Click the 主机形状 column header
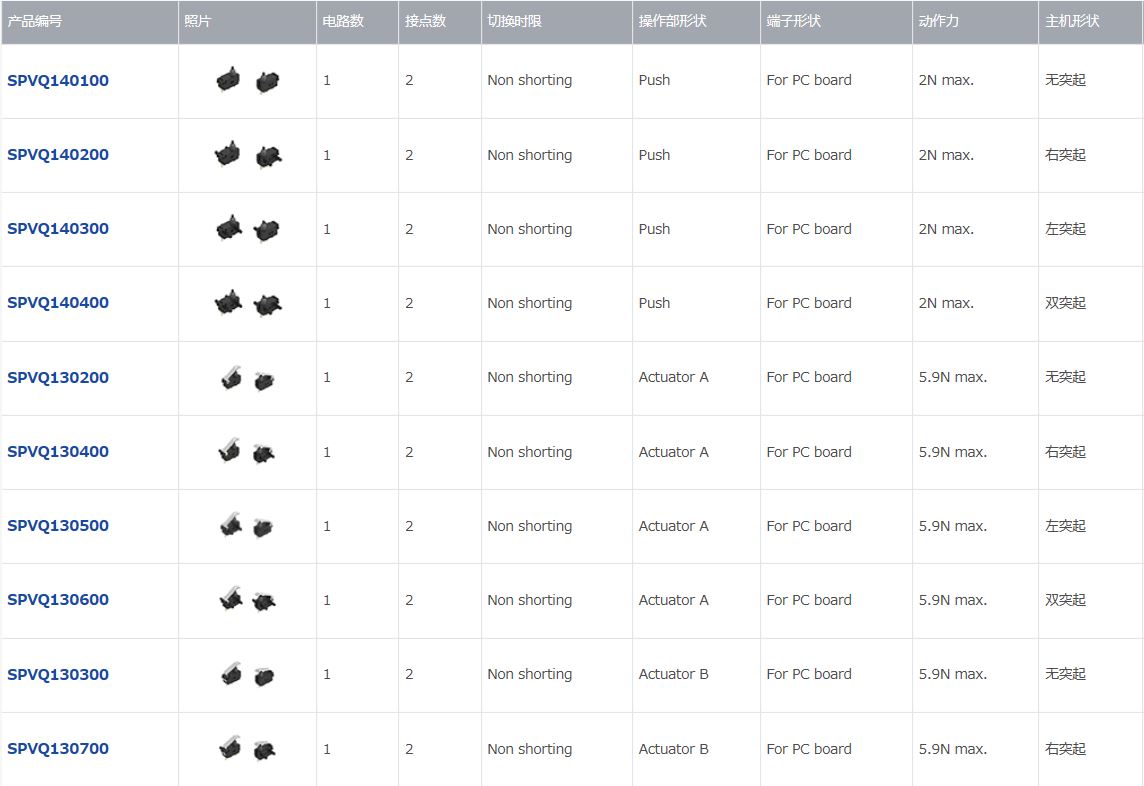The width and height of the screenshot is (1144, 786). tap(1072, 21)
